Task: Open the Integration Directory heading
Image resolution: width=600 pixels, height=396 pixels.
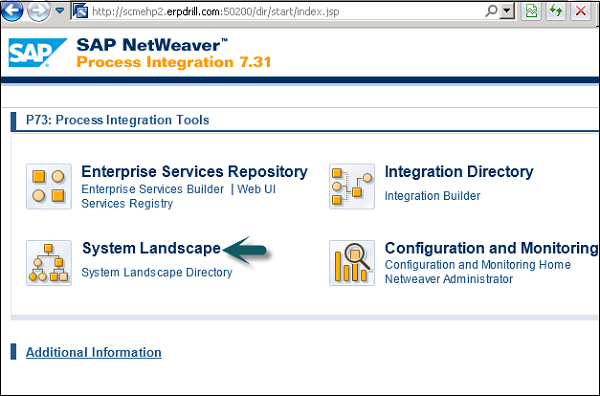Action: click(459, 172)
